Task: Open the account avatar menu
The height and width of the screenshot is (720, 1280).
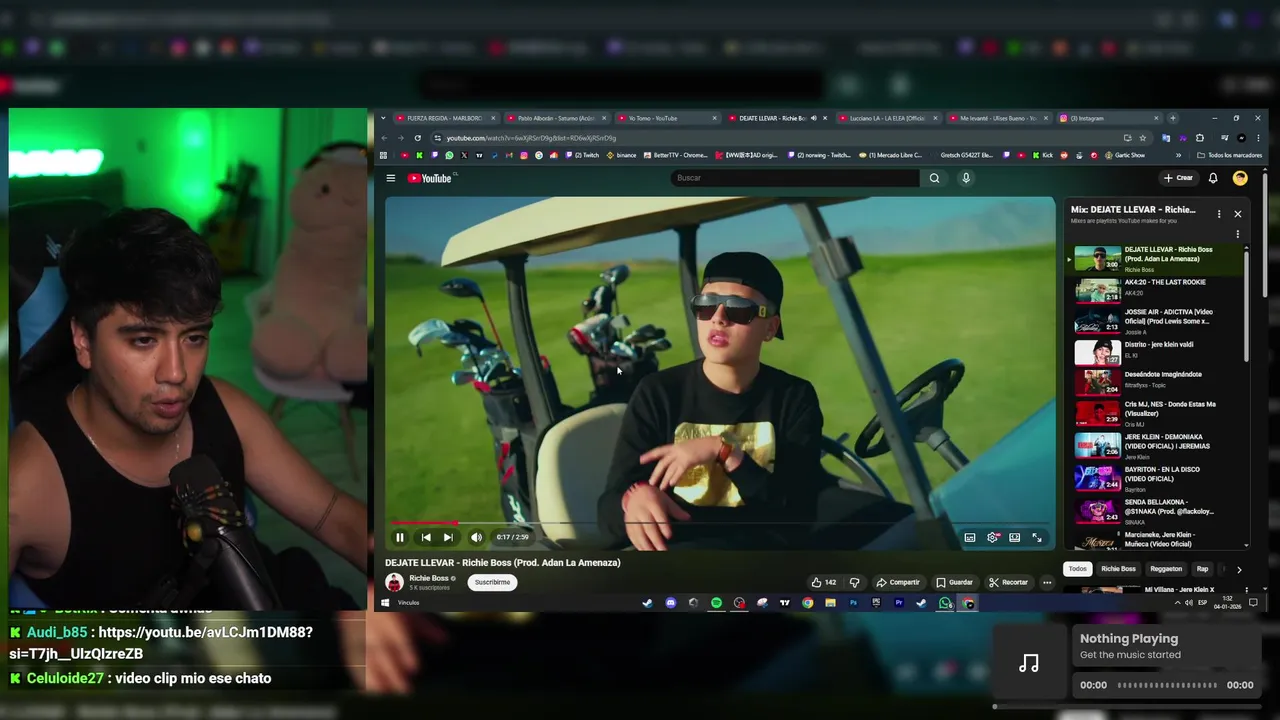Action: click(x=1240, y=178)
